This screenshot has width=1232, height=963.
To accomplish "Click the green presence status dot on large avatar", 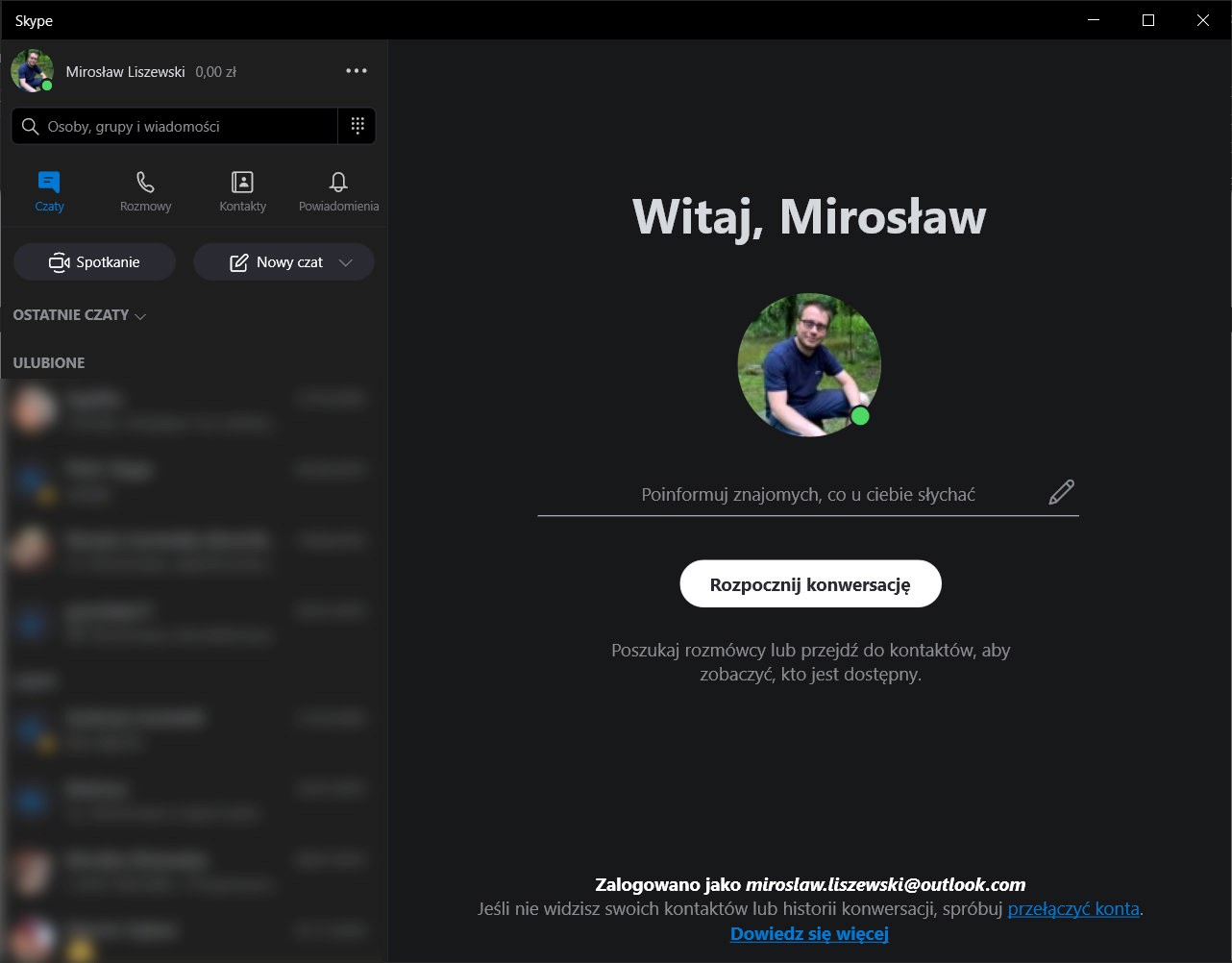I will [860, 416].
